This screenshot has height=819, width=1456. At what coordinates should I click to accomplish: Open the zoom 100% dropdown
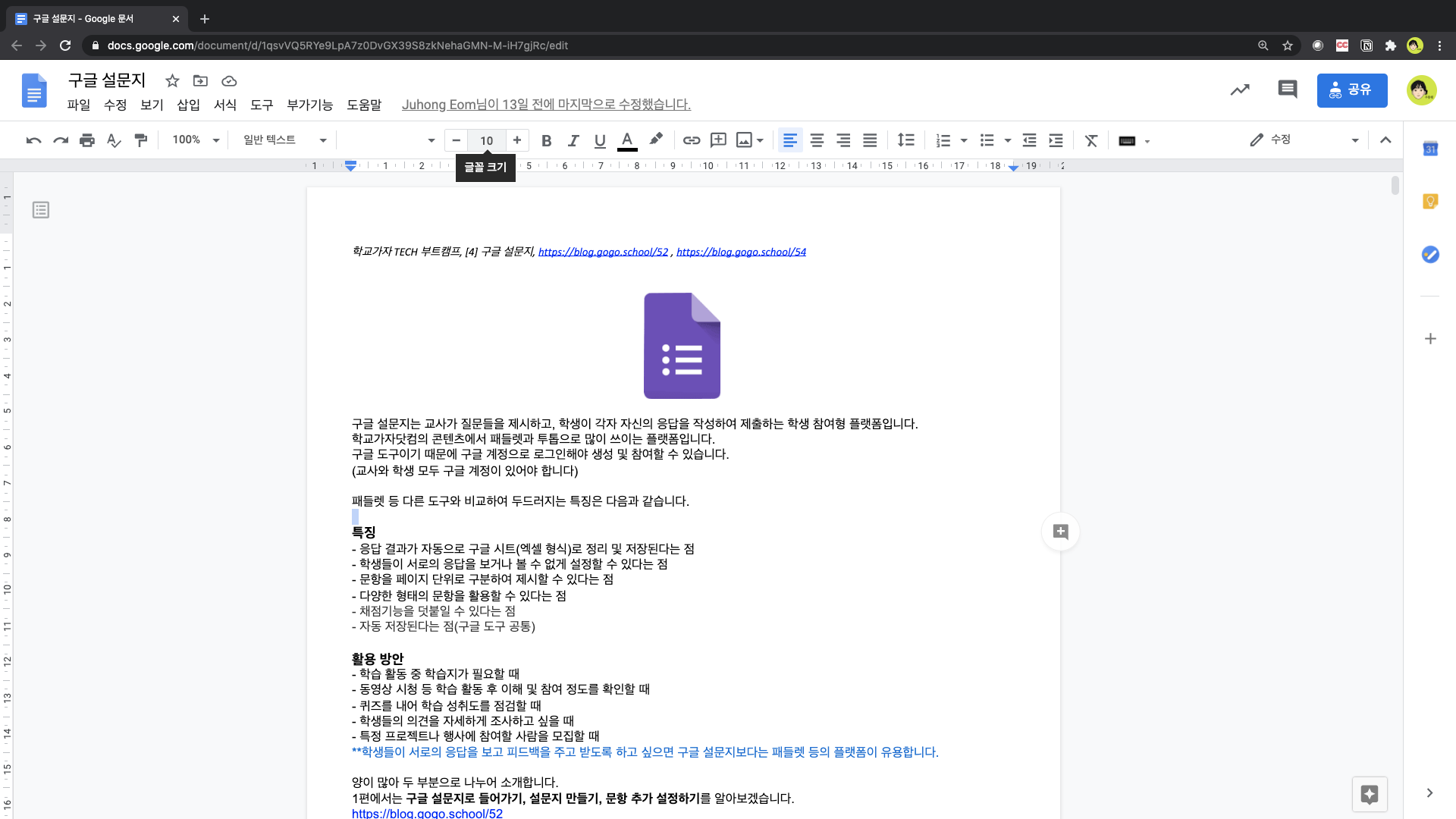195,140
